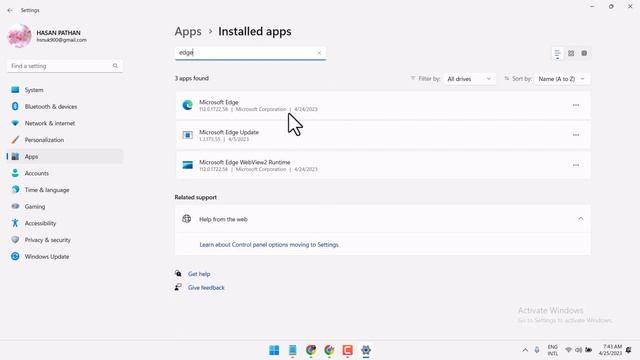
Task: Collapse the Help from the web section
Action: pos(580,219)
